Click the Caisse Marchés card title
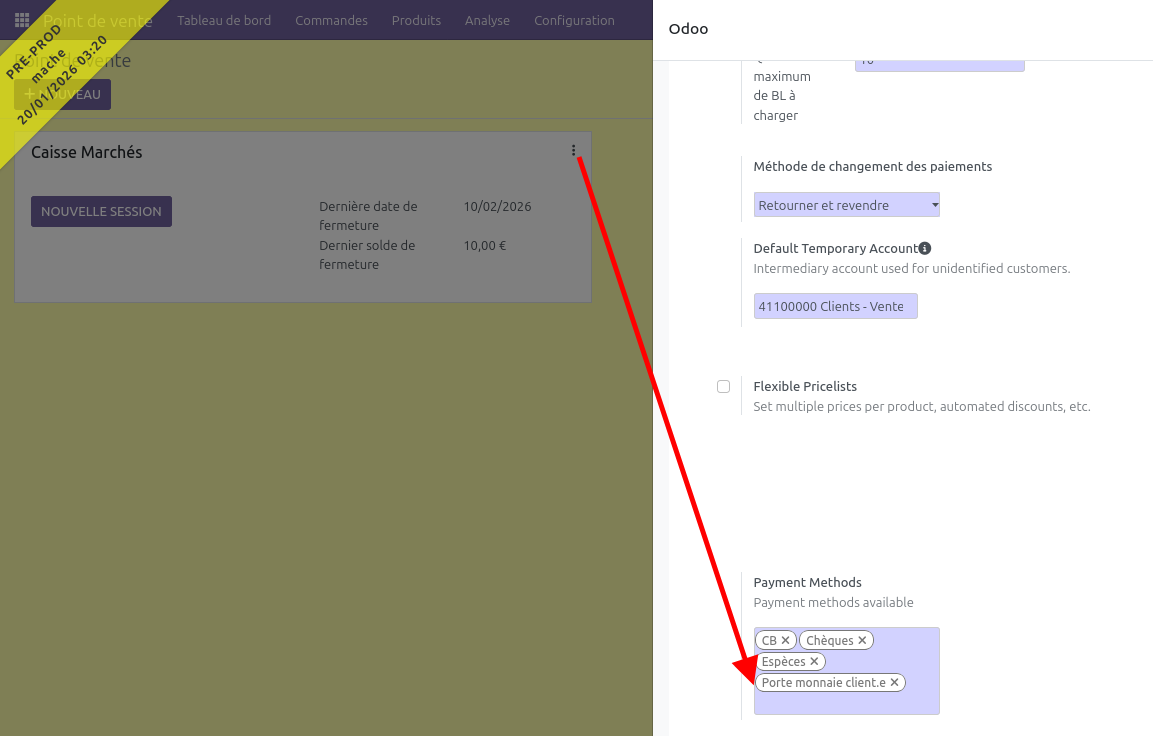The image size is (1153, 736). (x=87, y=152)
